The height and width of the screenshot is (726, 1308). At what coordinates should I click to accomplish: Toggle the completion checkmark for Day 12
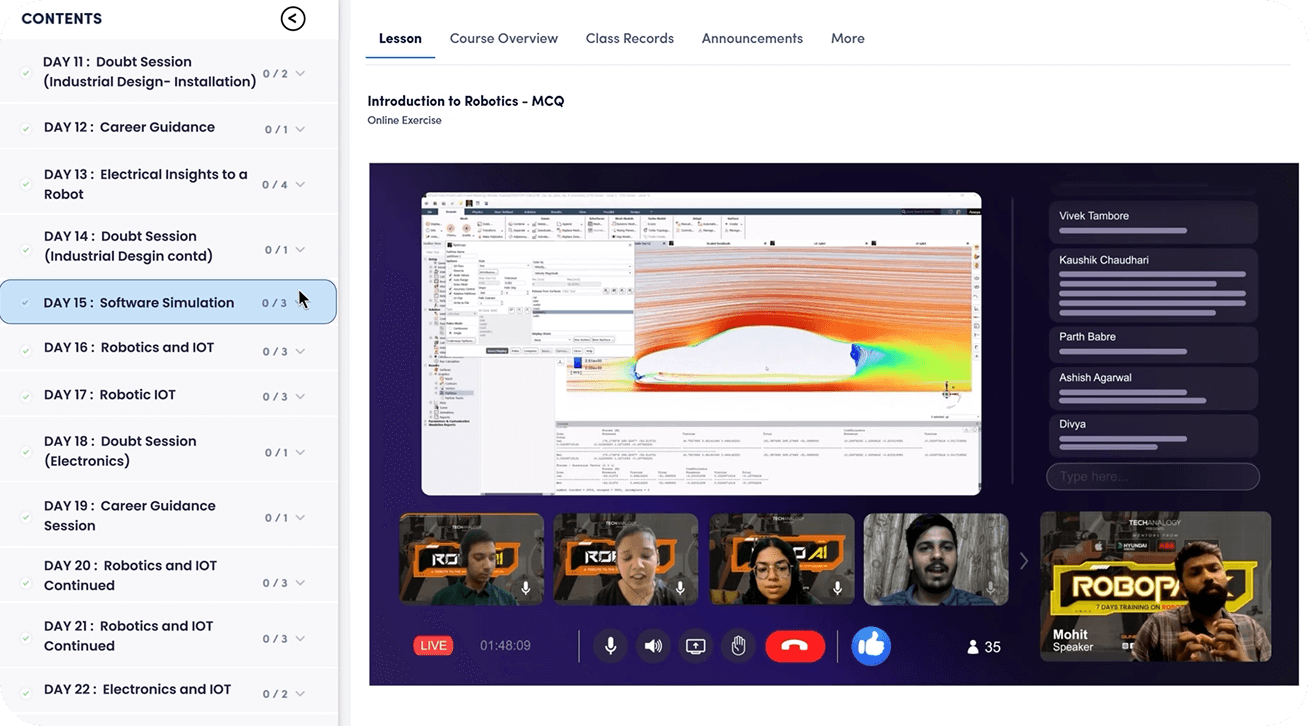[x=25, y=127]
